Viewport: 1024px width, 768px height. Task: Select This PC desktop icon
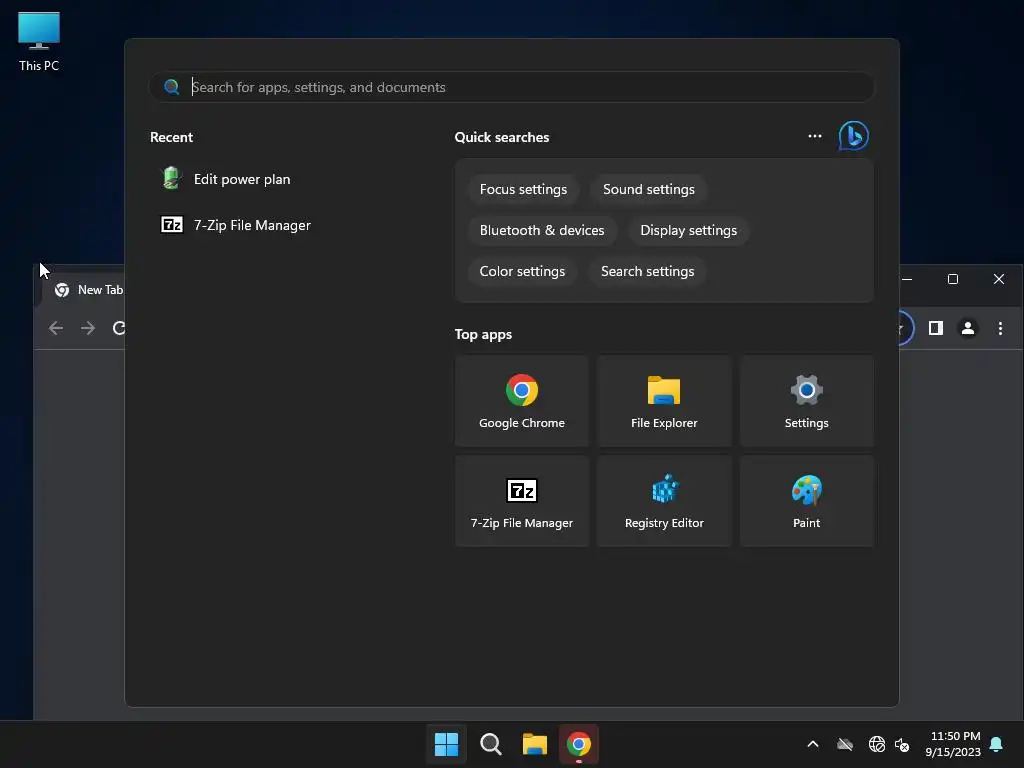pos(39,42)
